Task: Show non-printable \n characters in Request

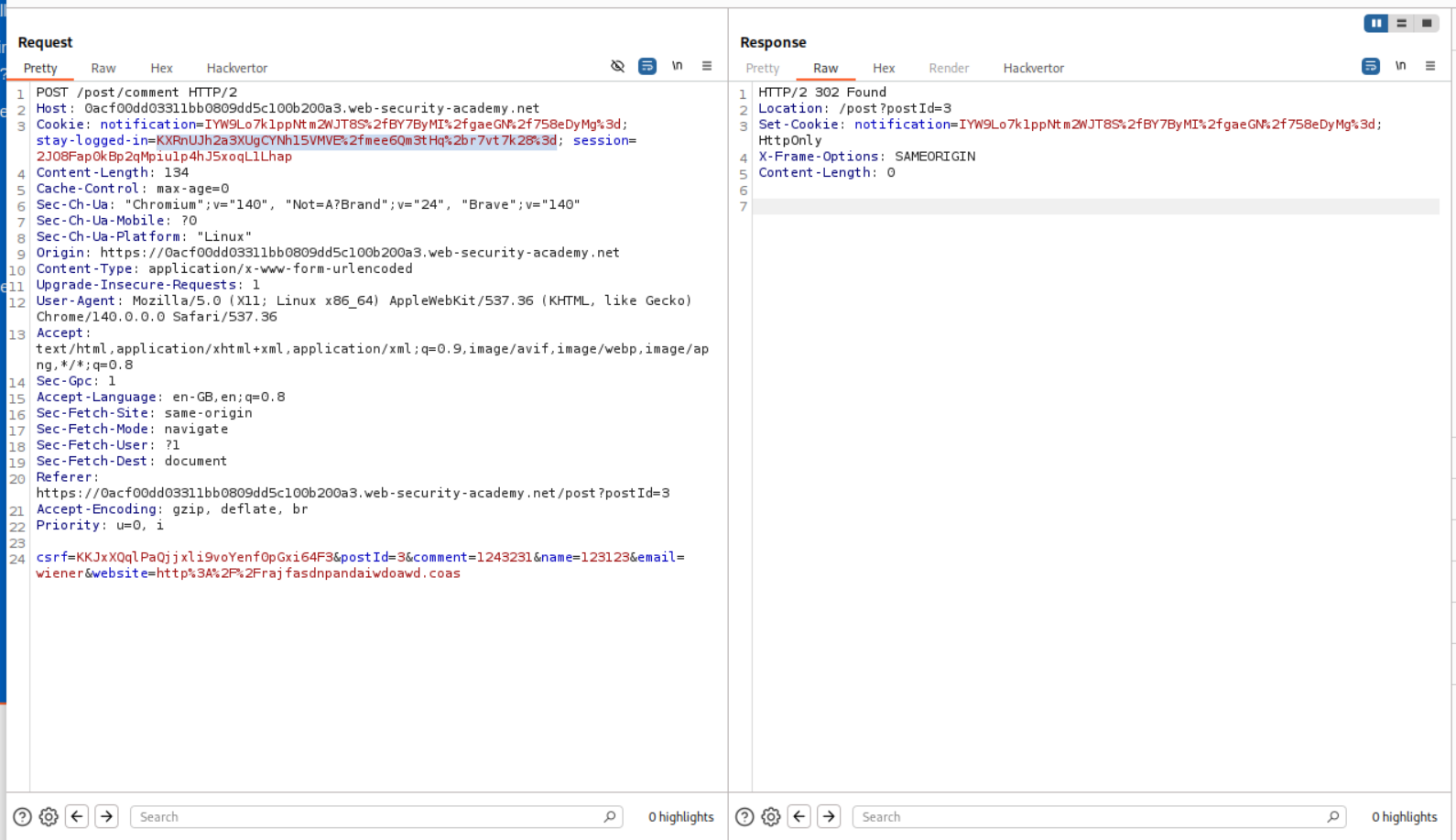Action: click(677, 66)
